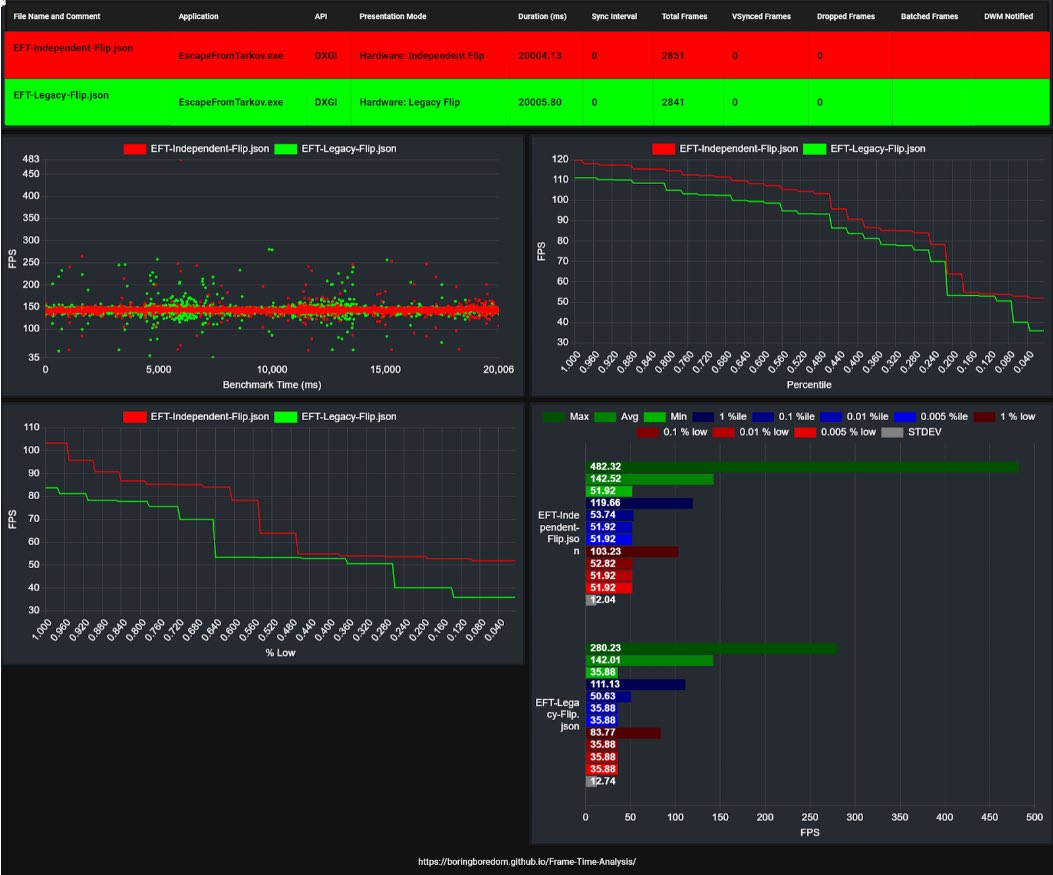Toggle the 0.1 %ile legend item
The height and width of the screenshot is (875, 1053).
(x=783, y=417)
